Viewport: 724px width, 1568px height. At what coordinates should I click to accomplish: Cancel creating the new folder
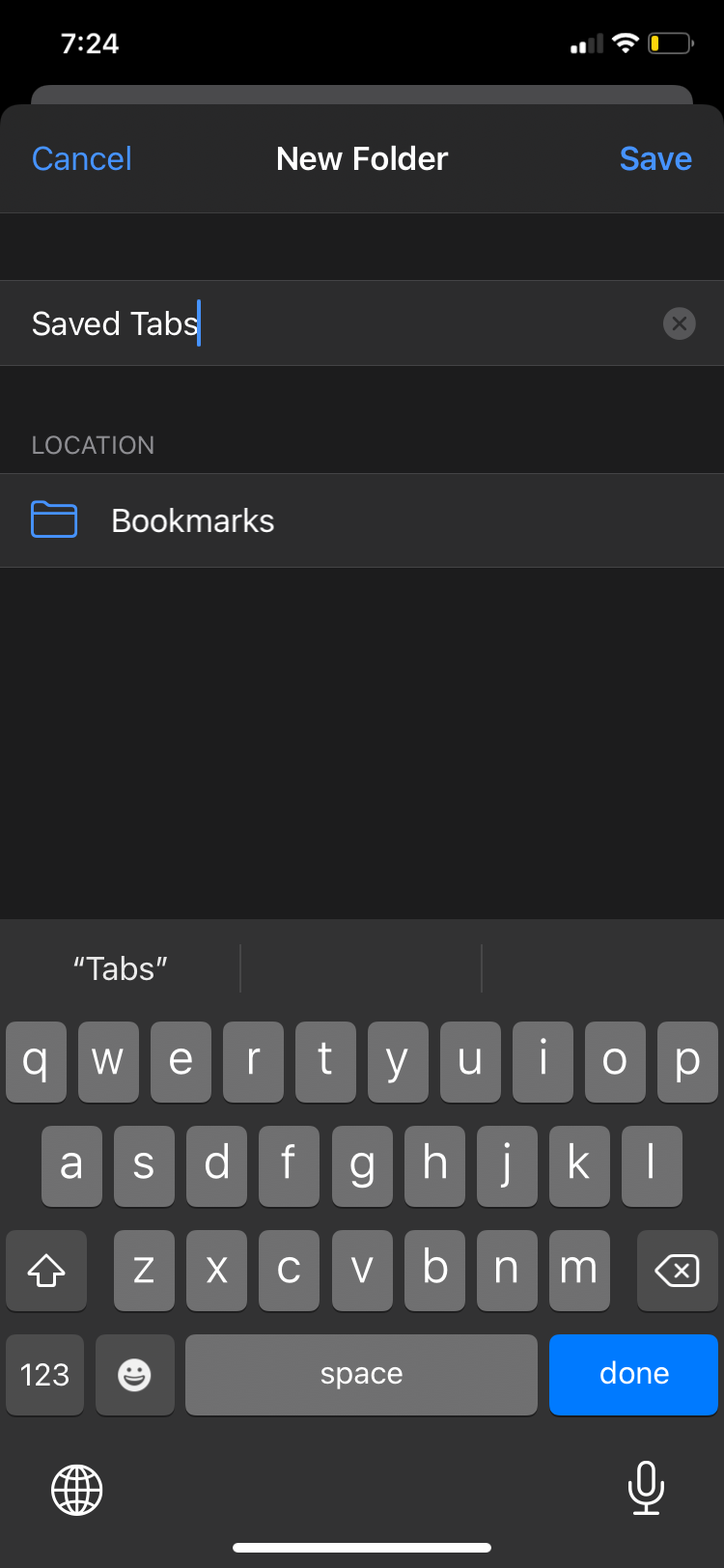(81, 158)
